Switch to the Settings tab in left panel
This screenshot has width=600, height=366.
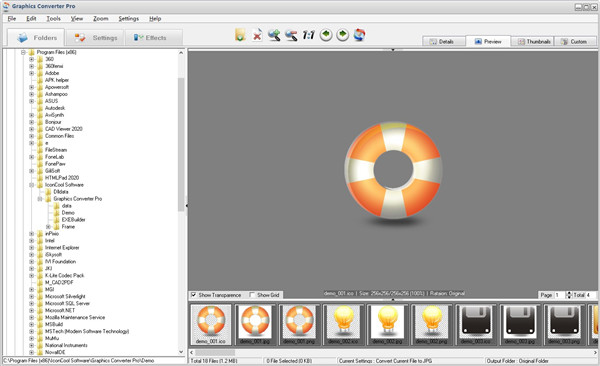point(95,38)
